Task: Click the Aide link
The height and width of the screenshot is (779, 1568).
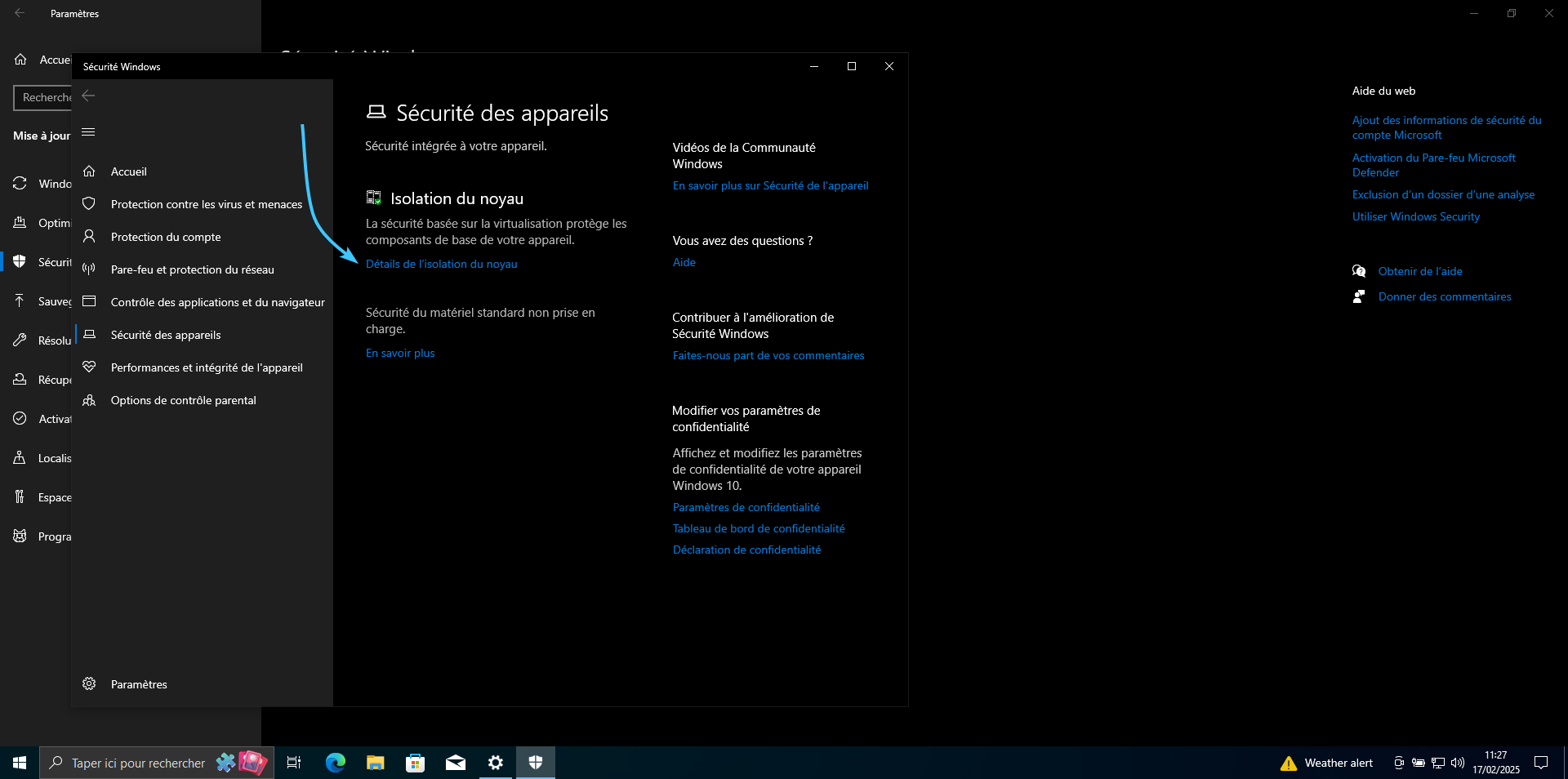Action: click(684, 262)
